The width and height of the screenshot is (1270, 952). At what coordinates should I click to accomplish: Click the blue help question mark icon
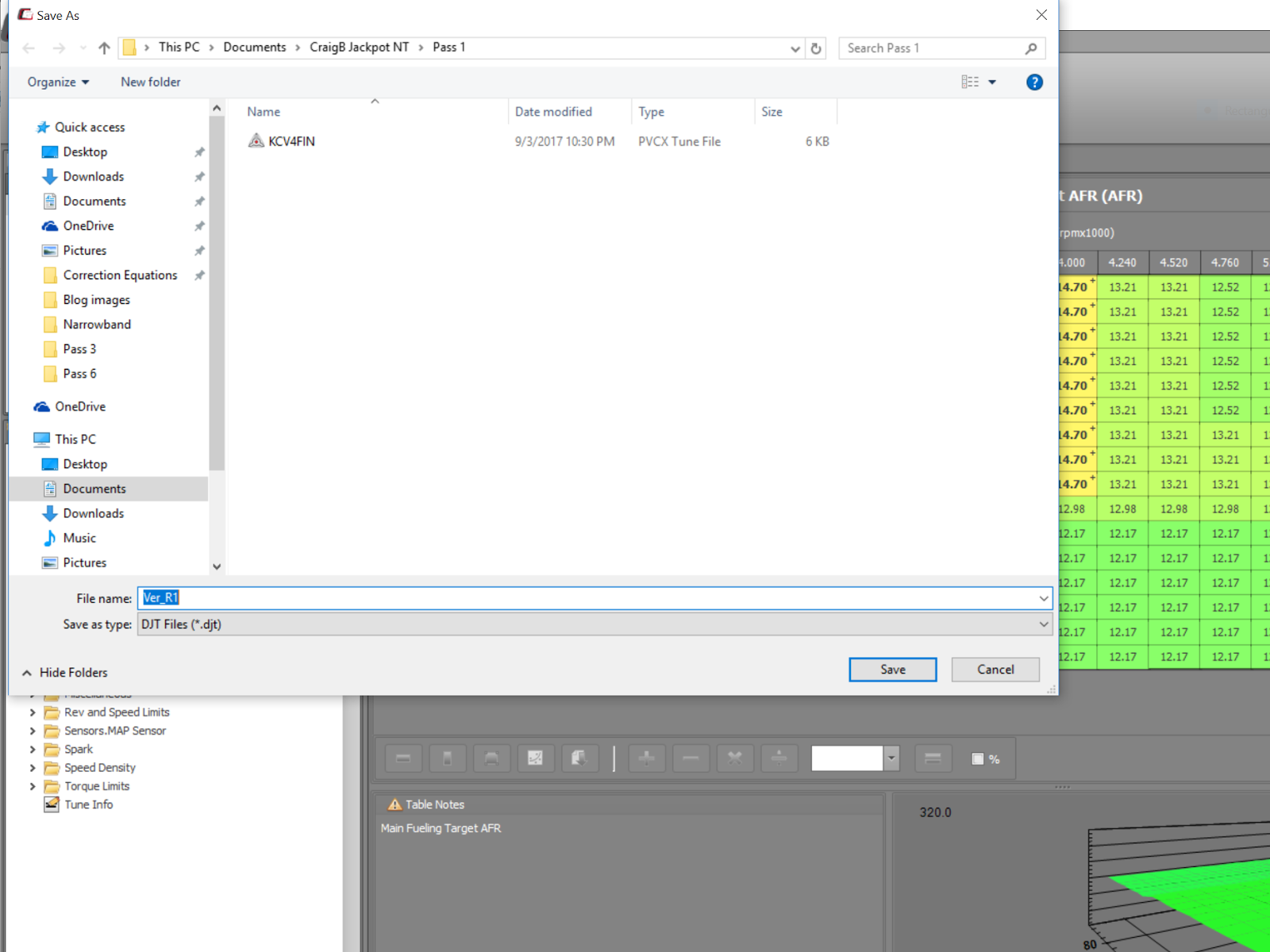(x=1033, y=82)
